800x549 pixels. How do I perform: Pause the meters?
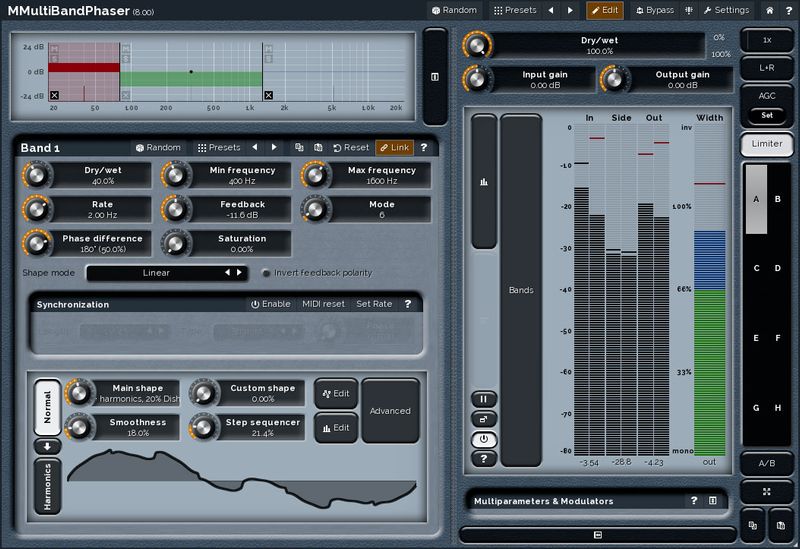484,399
